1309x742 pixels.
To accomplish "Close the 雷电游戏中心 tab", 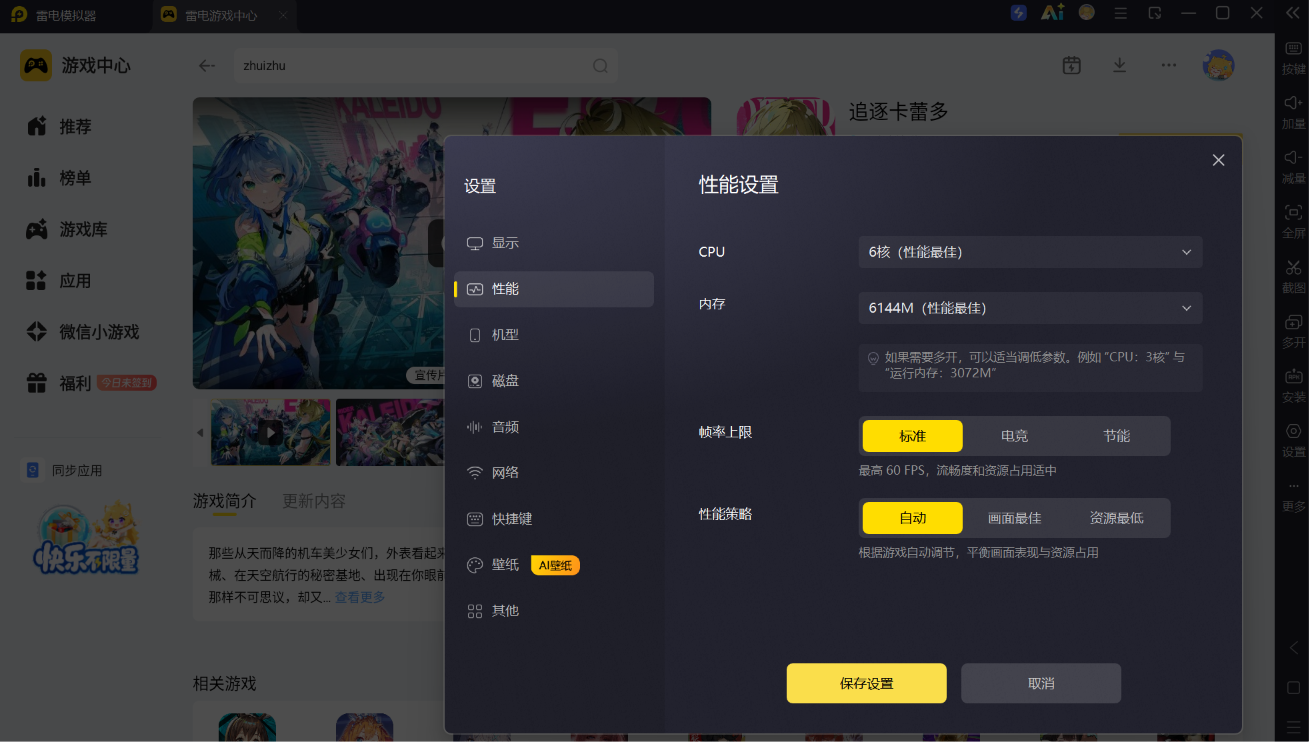I will click(x=283, y=16).
